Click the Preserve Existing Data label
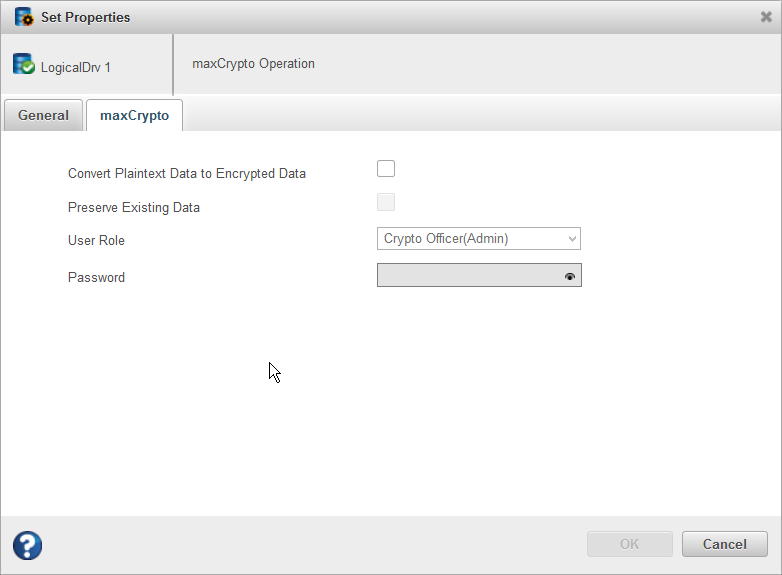This screenshot has height=575, width=782. pyautogui.click(x=134, y=208)
